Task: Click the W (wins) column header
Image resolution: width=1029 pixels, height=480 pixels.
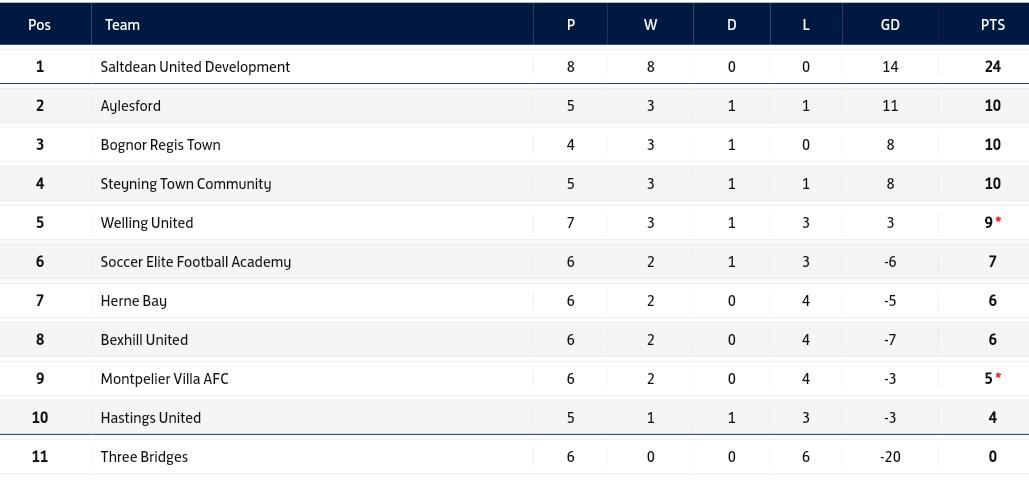Action: pyautogui.click(x=650, y=25)
